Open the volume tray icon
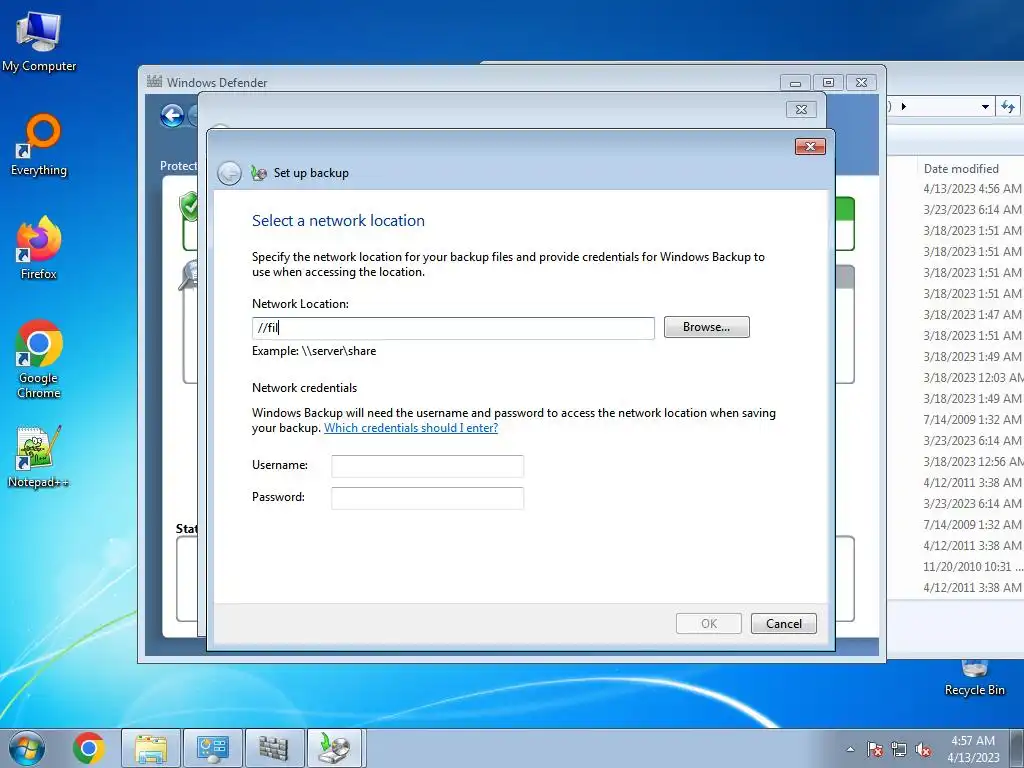 pyautogui.click(x=923, y=749)
